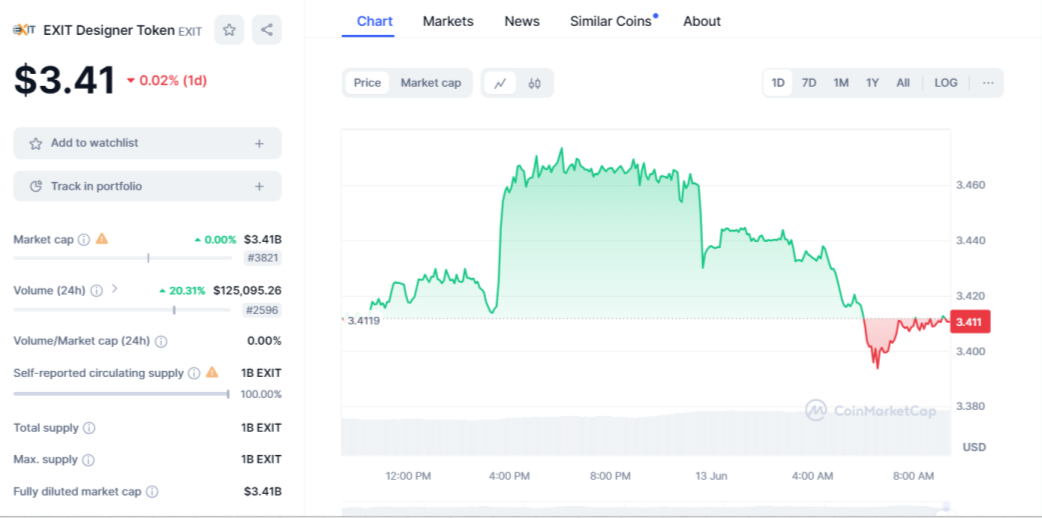This screenshot has width=1042, height=518.
Task: Open the Markets tab
Action: [448, 21]
